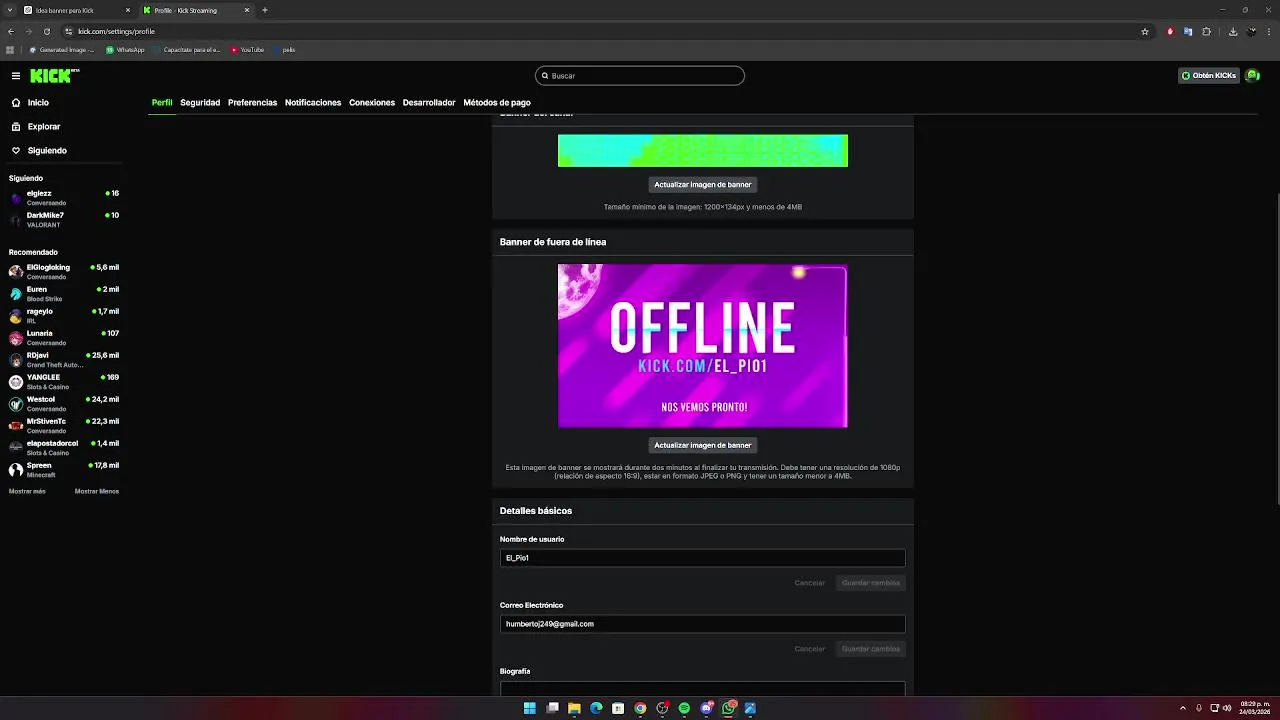
Task: Expand list with Mostrar más
Action: point(27,491)
